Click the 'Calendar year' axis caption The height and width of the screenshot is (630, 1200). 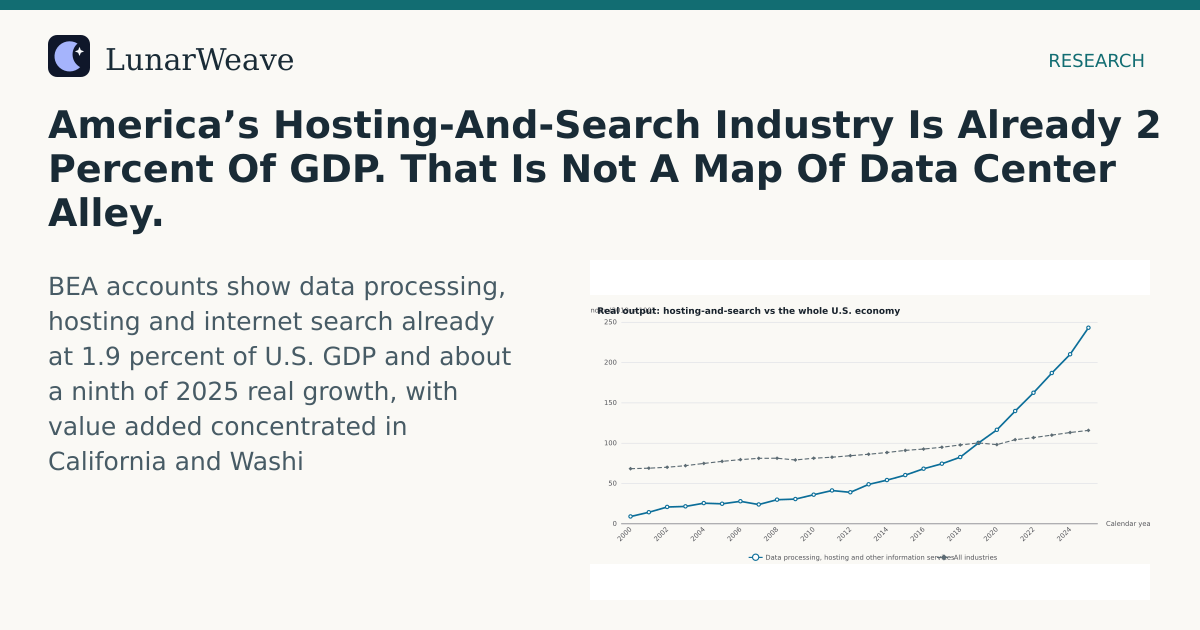point(1128,524)
